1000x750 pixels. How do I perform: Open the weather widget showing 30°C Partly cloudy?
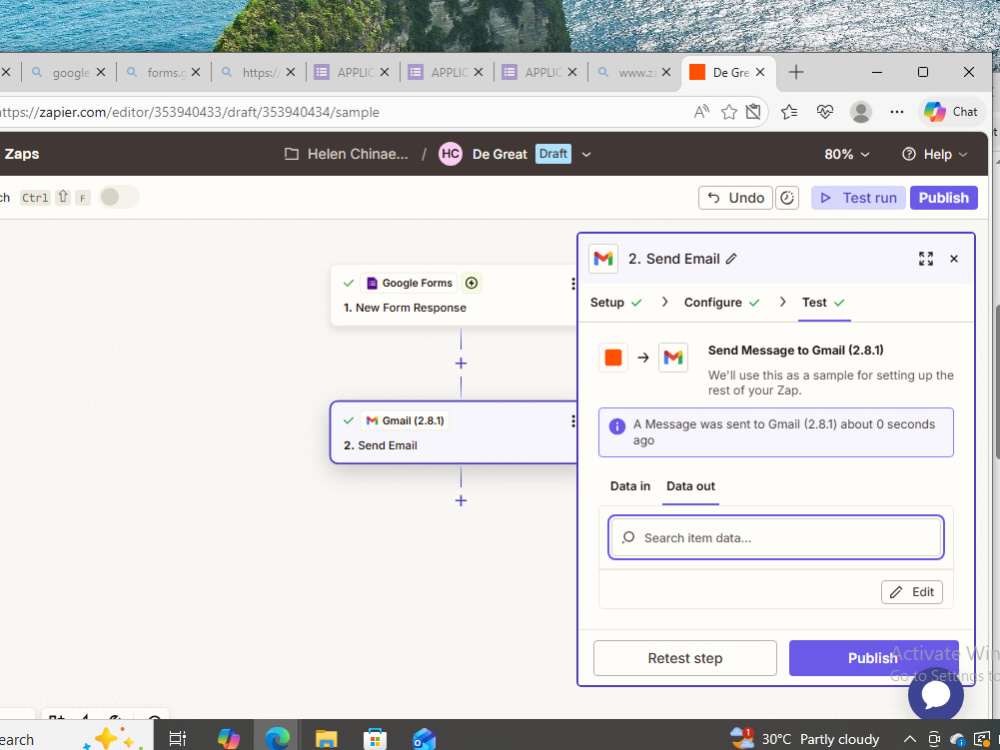[x=804, y=739]
